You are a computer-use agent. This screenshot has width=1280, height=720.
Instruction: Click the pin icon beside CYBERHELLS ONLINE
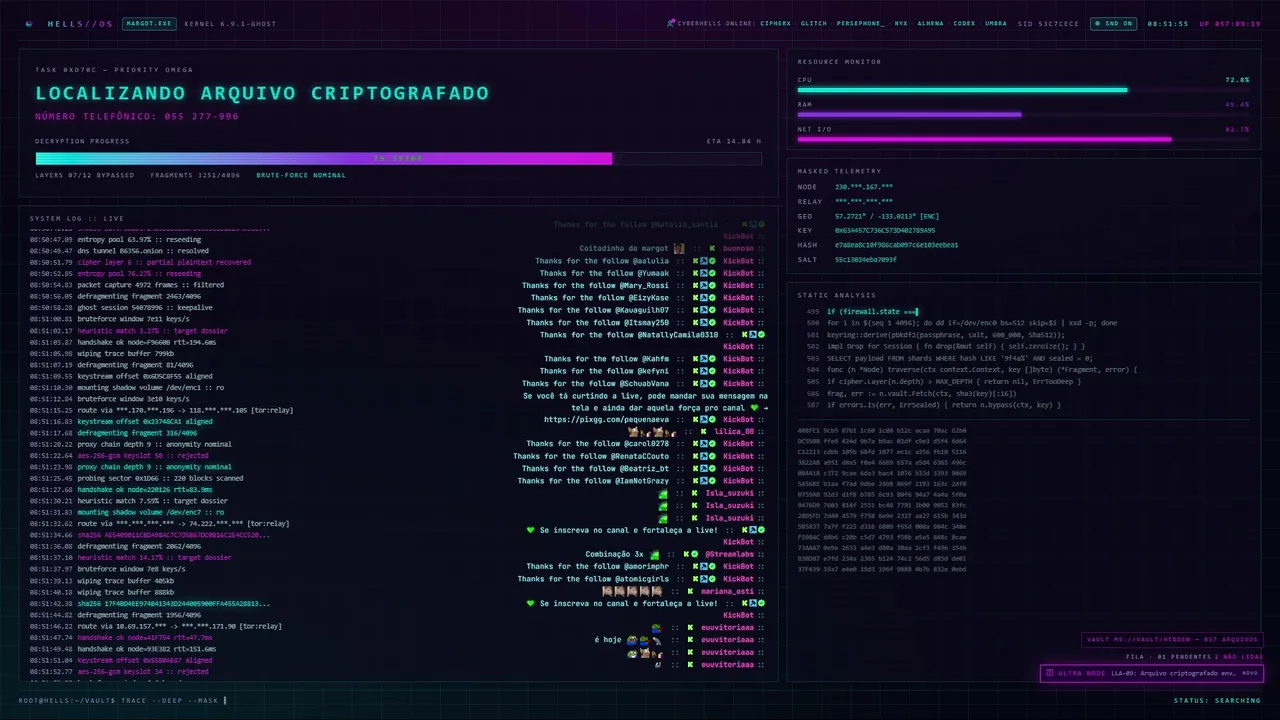[671, 23]
